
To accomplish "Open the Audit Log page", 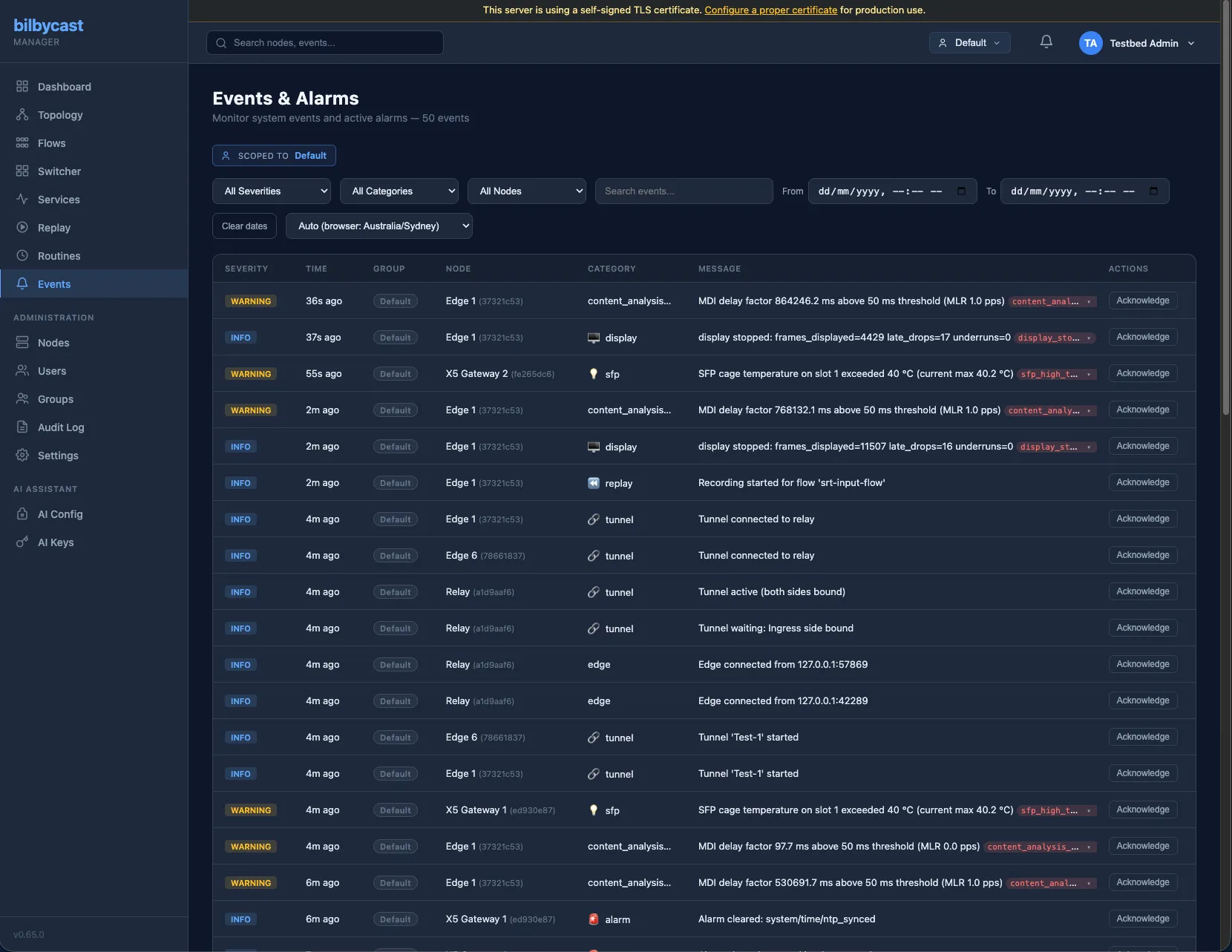I will point(61,427).
